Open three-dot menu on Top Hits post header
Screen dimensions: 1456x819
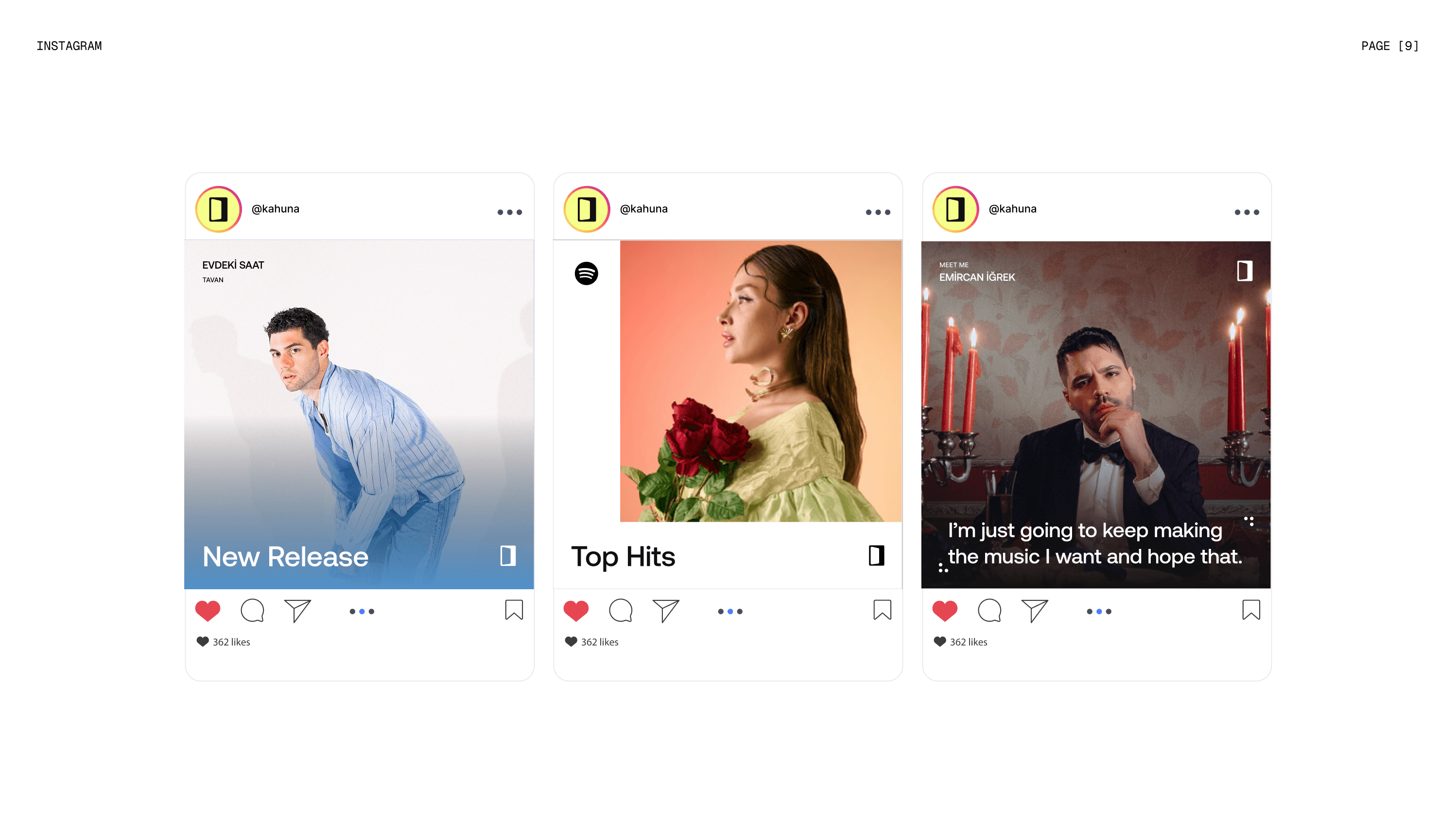pos(878,212)
